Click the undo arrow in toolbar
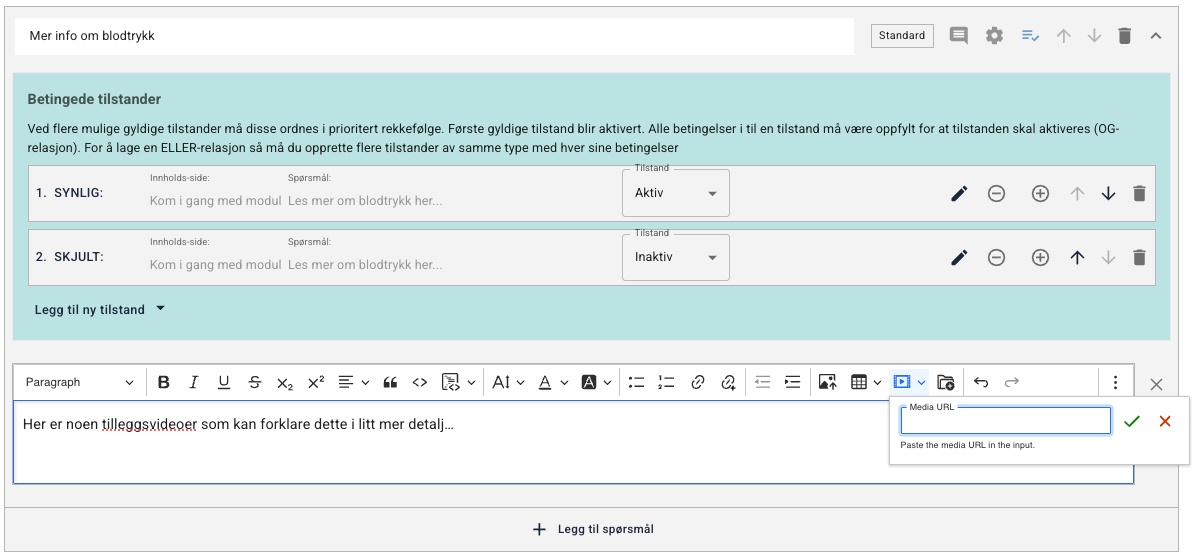Image resolution: width=1196 pixels, height=558 pixels. tap(981, 383)
